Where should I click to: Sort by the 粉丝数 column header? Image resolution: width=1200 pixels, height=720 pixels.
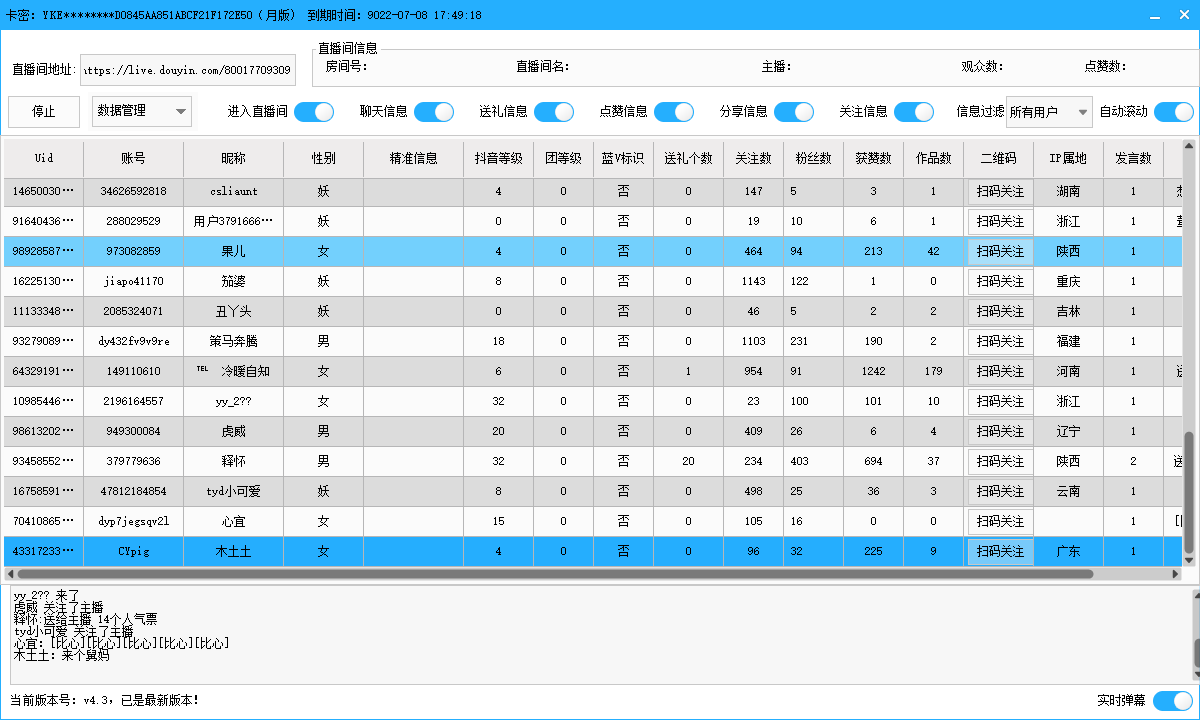(812, 158)
